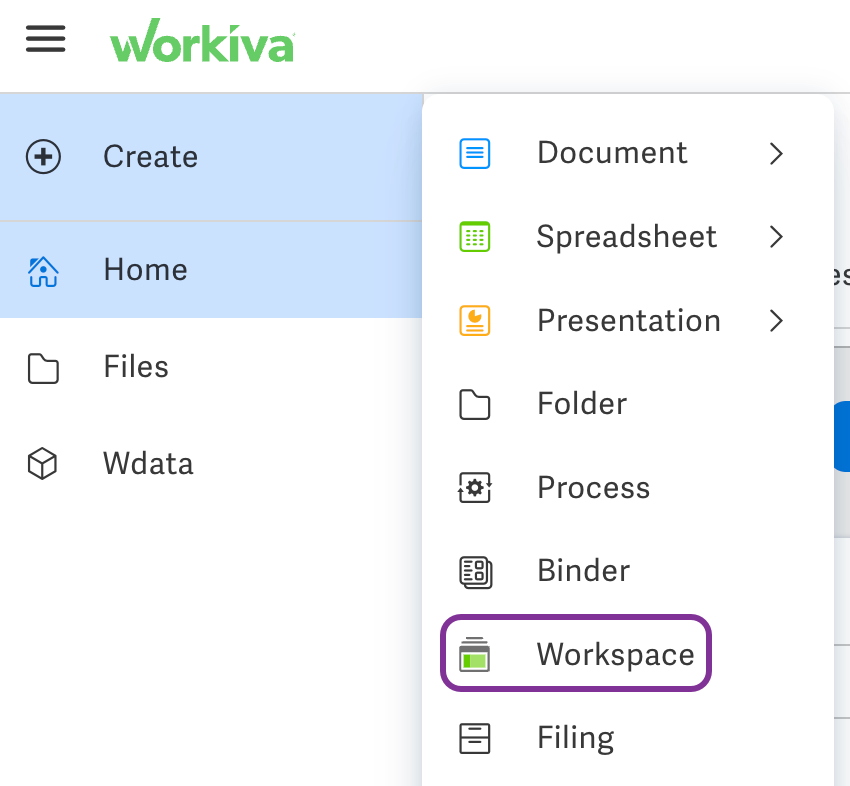Click the Home house icon
This screenshot has height=786, width=850.
click(x=43, y=270)
